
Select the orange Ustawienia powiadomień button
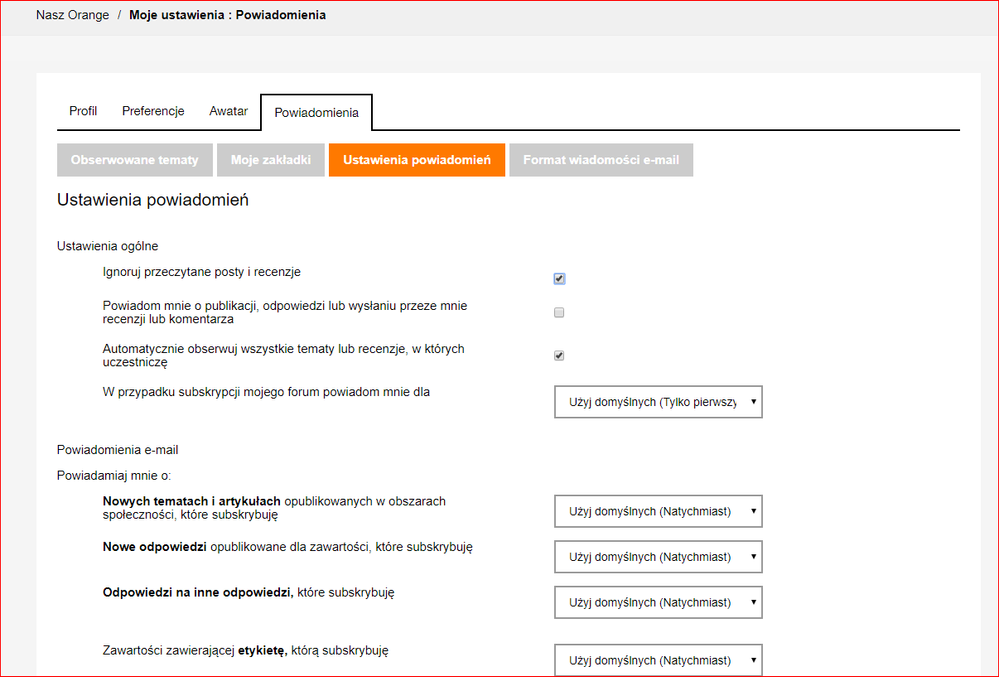(x=416, y=160)
